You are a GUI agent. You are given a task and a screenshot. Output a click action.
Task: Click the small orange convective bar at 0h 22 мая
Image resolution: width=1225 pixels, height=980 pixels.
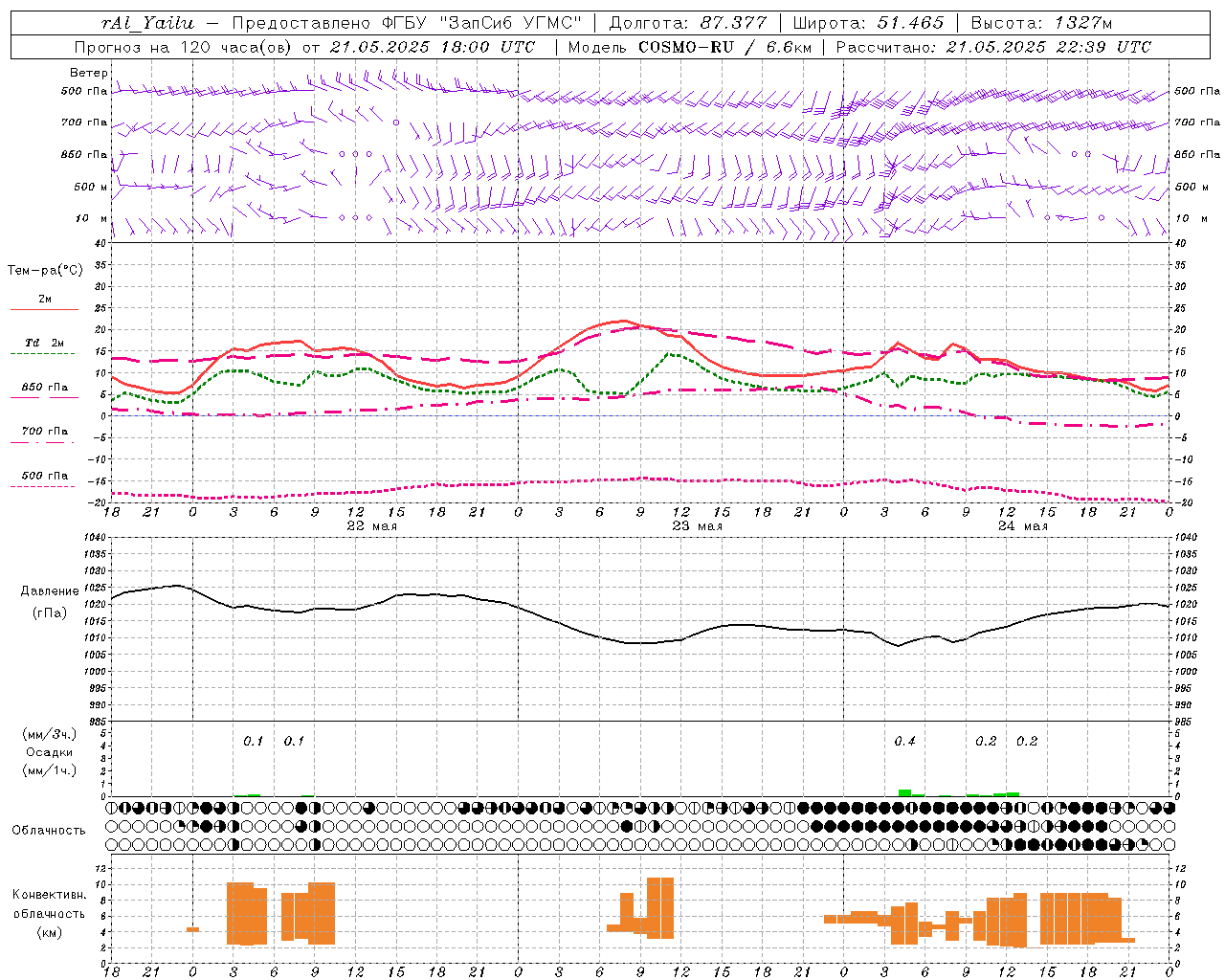[192, 929]
